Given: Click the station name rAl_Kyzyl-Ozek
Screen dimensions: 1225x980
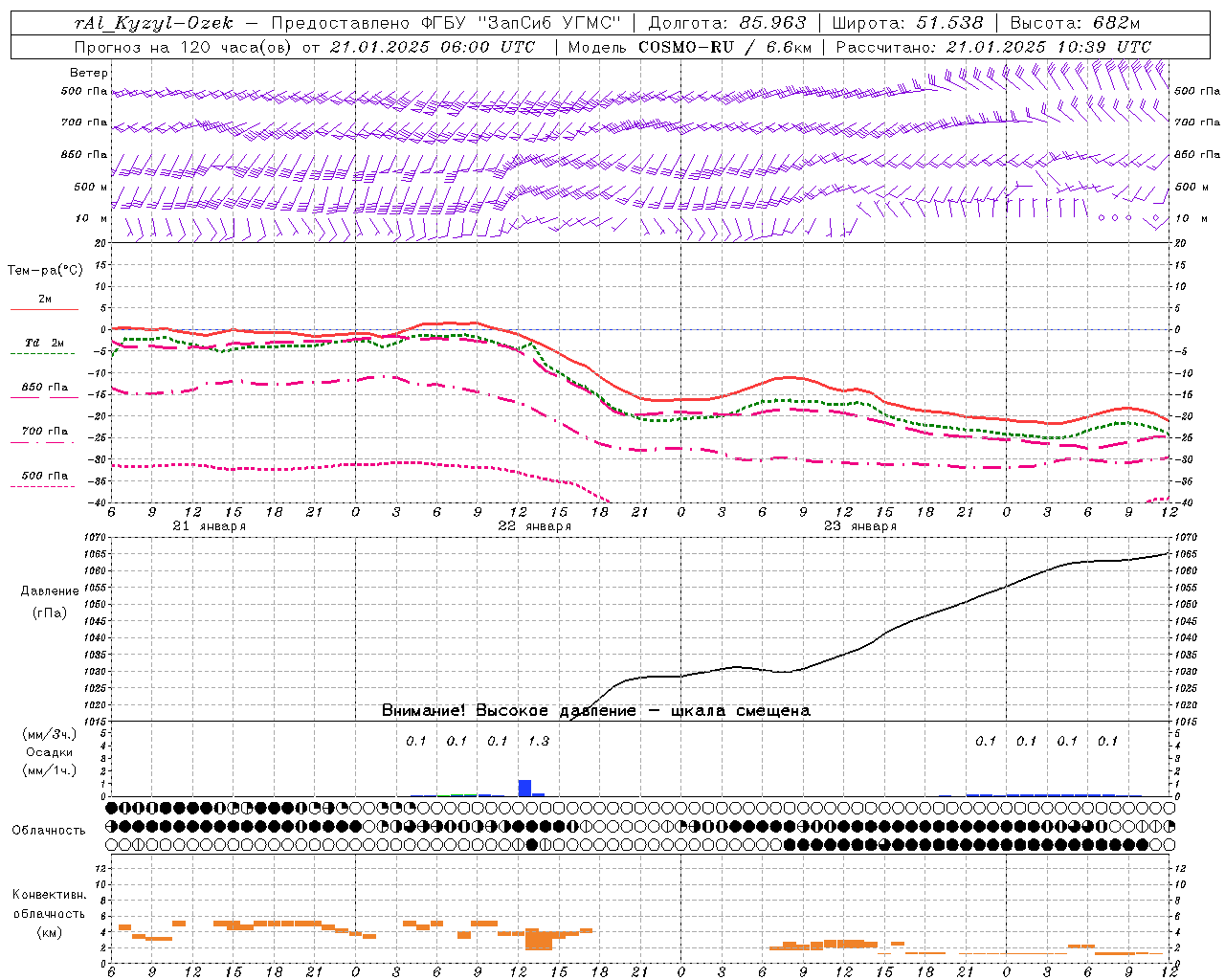Looking at the screenshot, I should (x=153, y=23).
